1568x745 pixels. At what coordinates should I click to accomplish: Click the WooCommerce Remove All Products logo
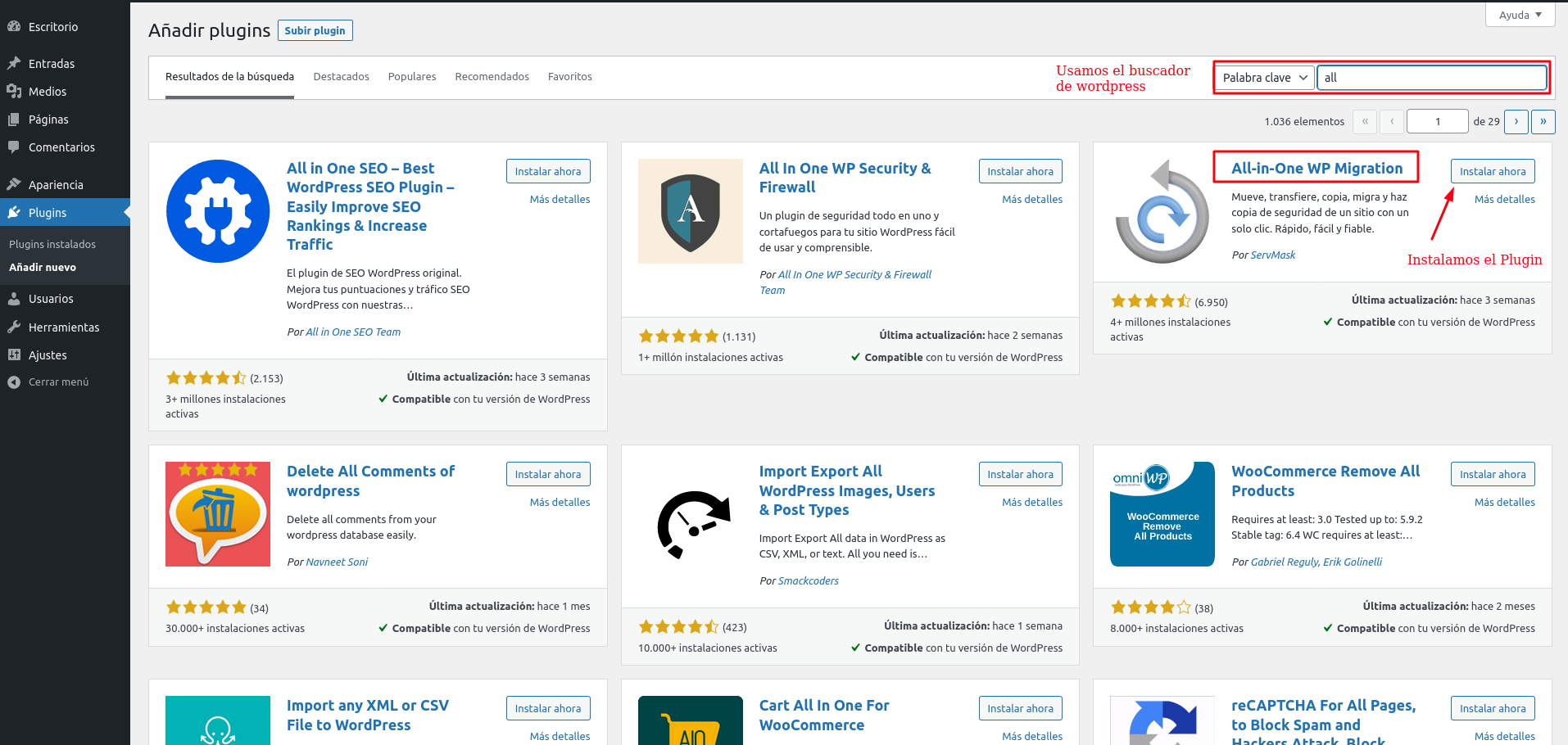click(x=1162, y=514)
